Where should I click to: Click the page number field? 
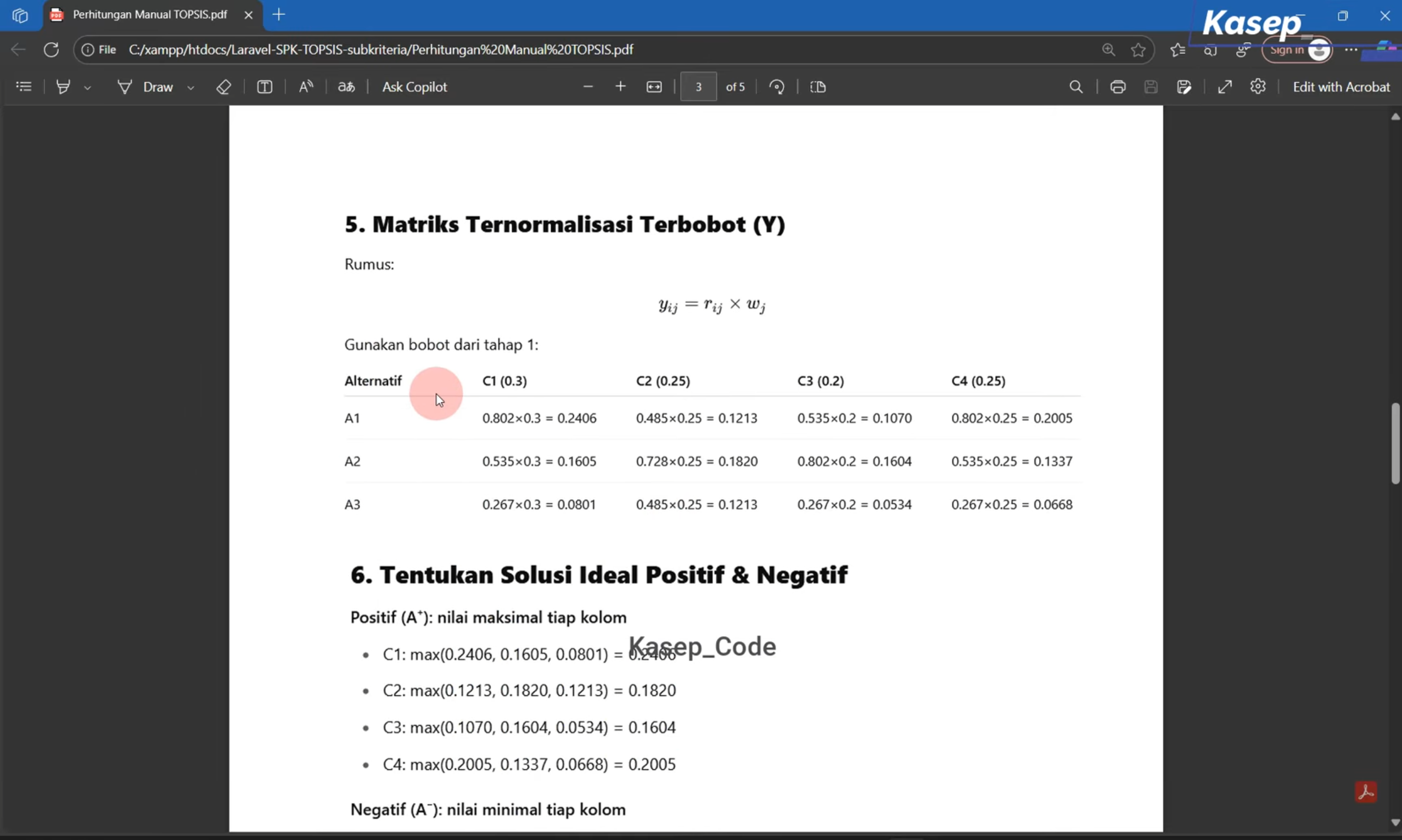pos(698,87)
